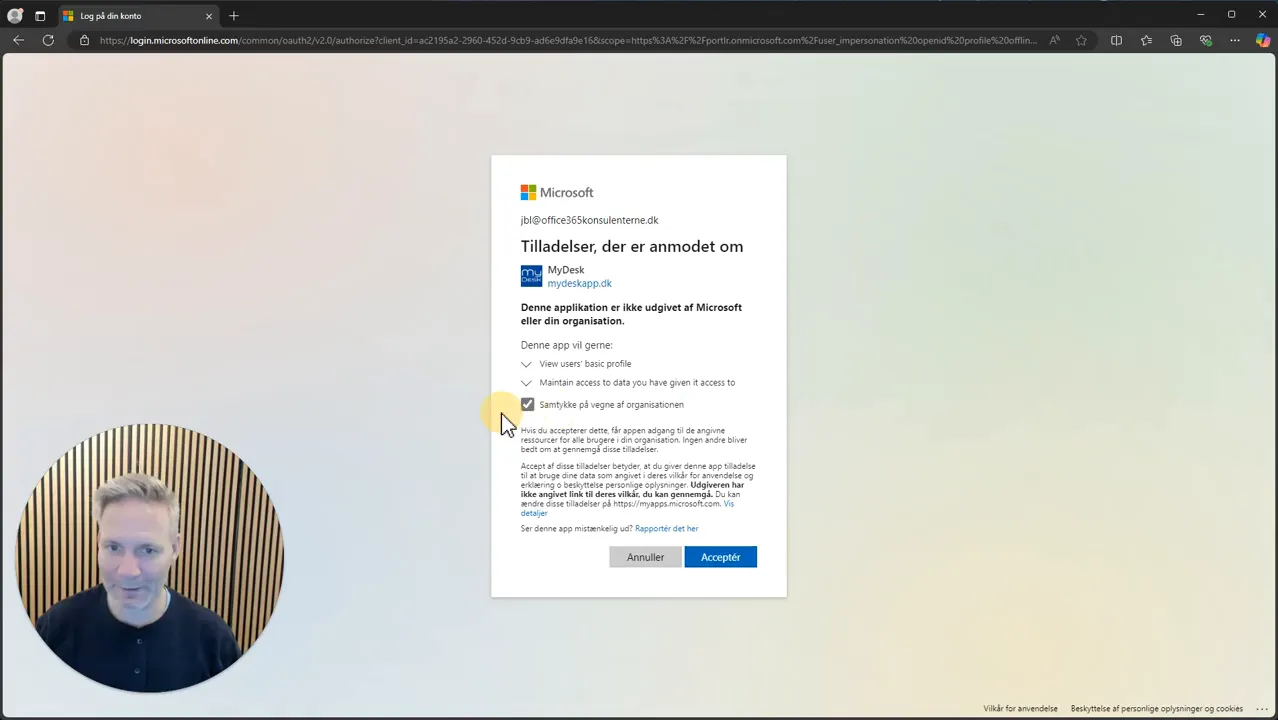The width and height of the screenshot is (1278, 720).
Task: View site information lock icon
Action: point(84,40)
